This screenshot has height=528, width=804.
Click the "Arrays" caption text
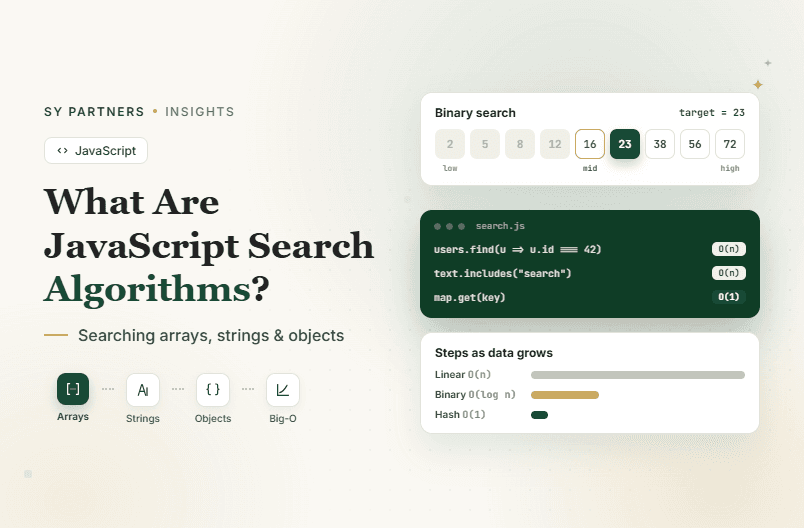click(x=73, y=417)
